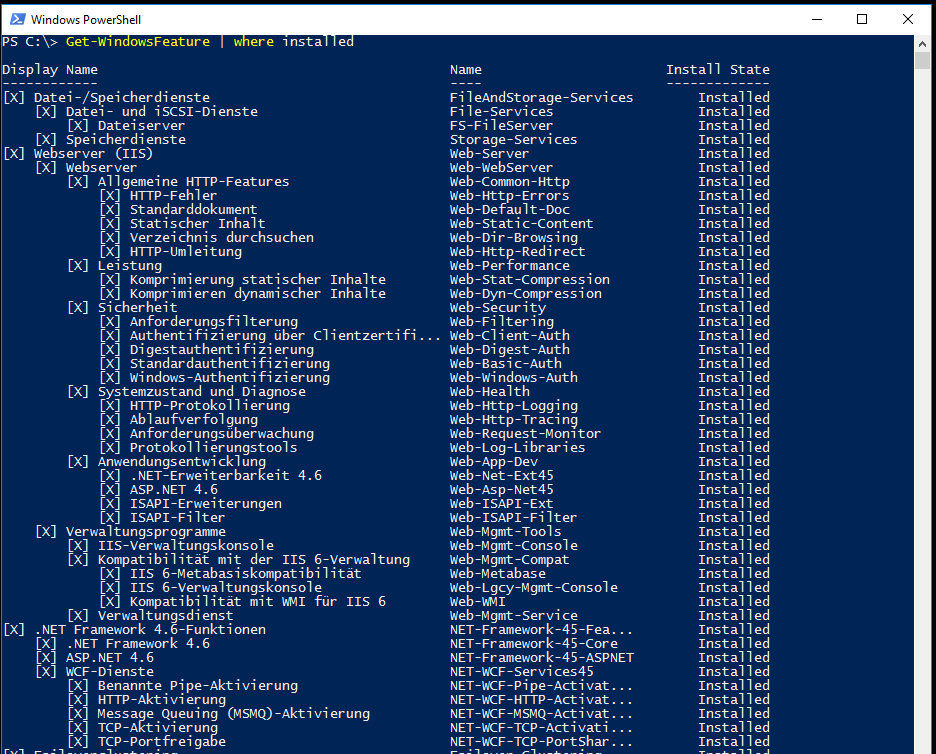Click the 'Anforderungsfilterung' entry

213,322
